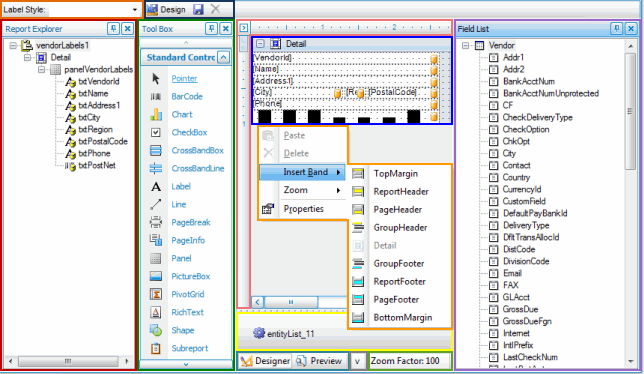Pin the Report Explorer panel
The height and width of the screenshot is (374, 644).
pos(113,29)
